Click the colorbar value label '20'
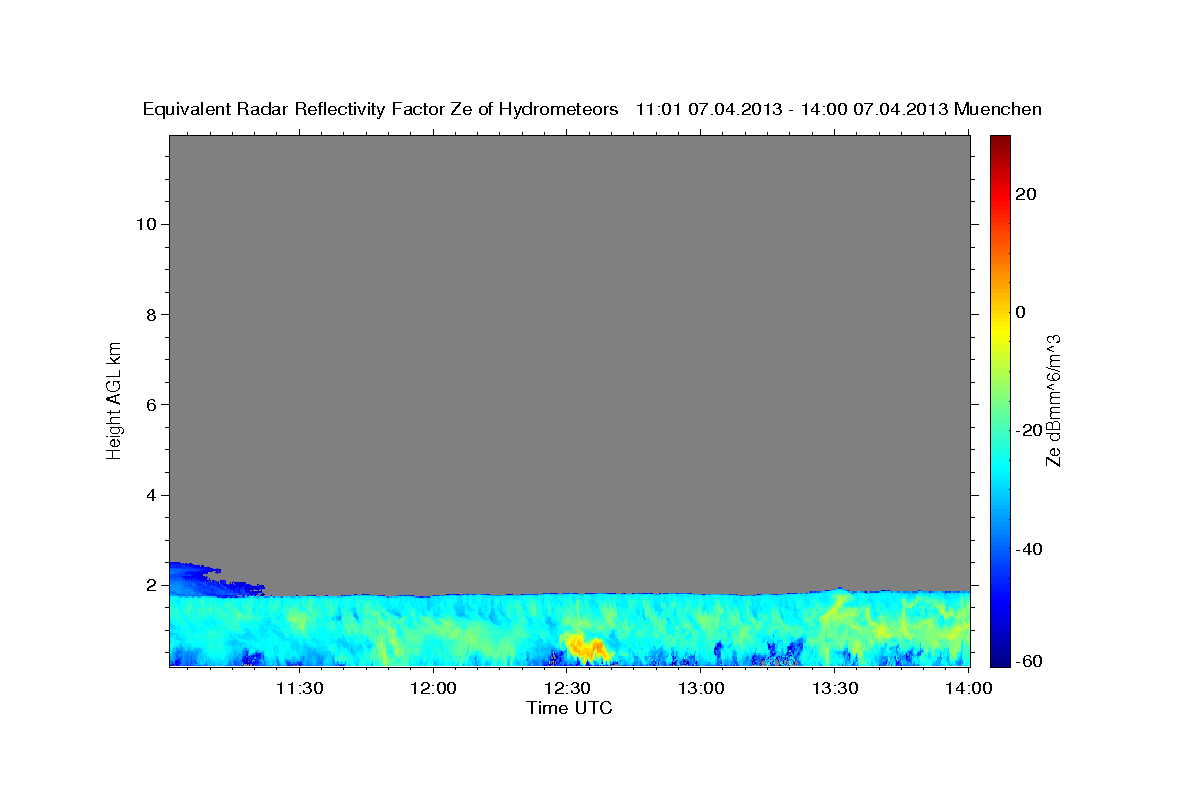The image size is (1200, 800). click(1026, 194)
